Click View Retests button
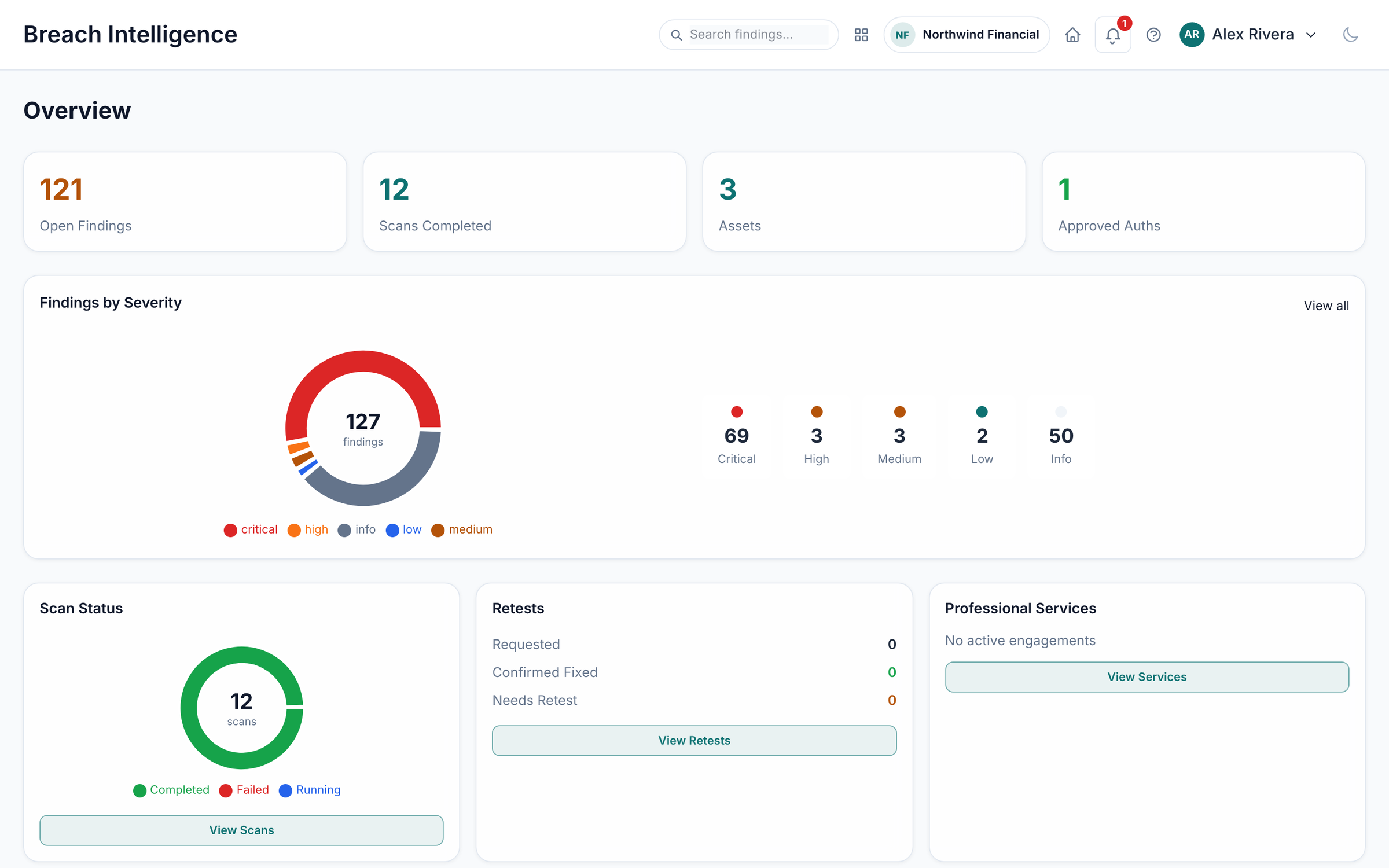 (694, 740)
